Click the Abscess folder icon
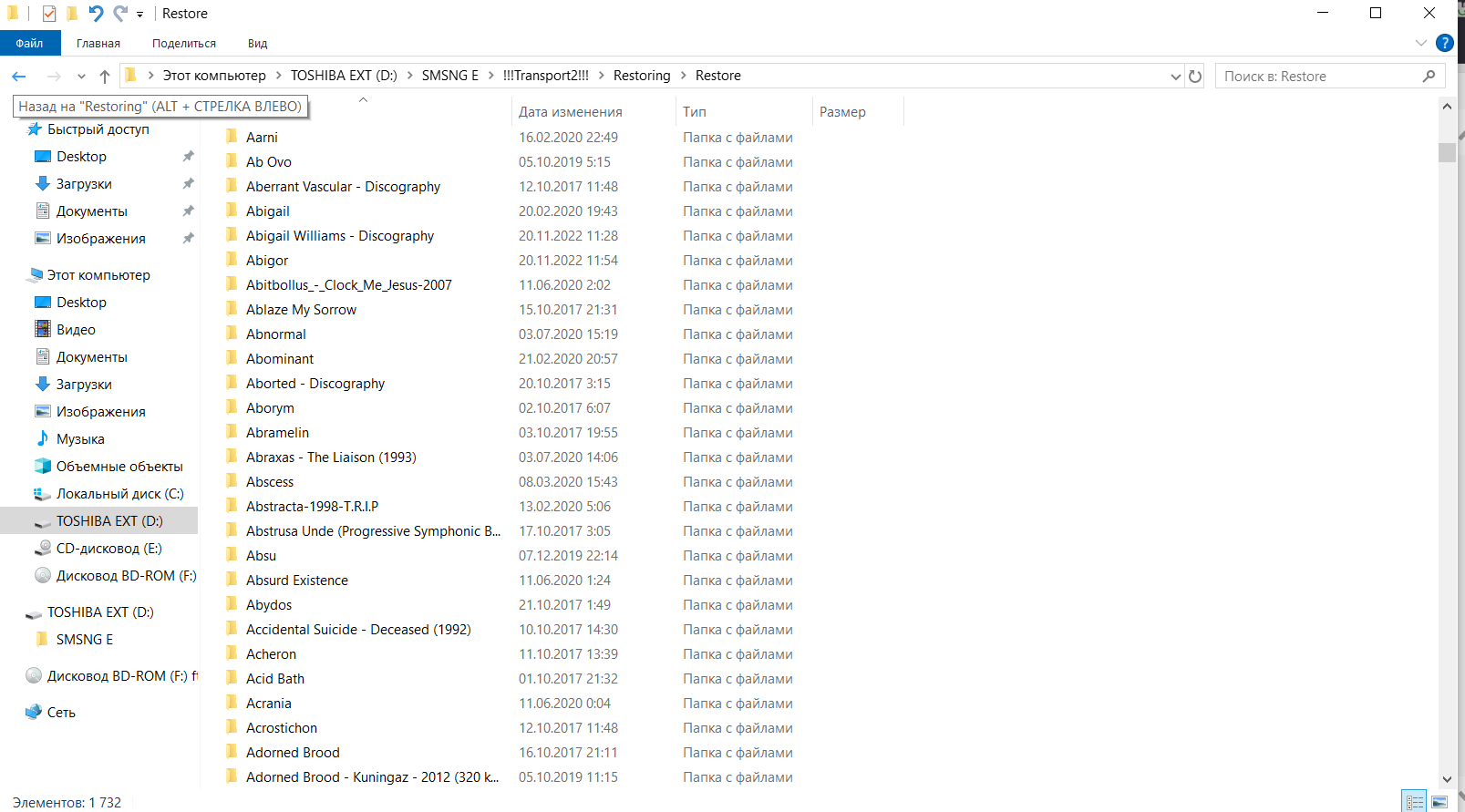This screenshot has height=812, width=1465. [232, 481]
